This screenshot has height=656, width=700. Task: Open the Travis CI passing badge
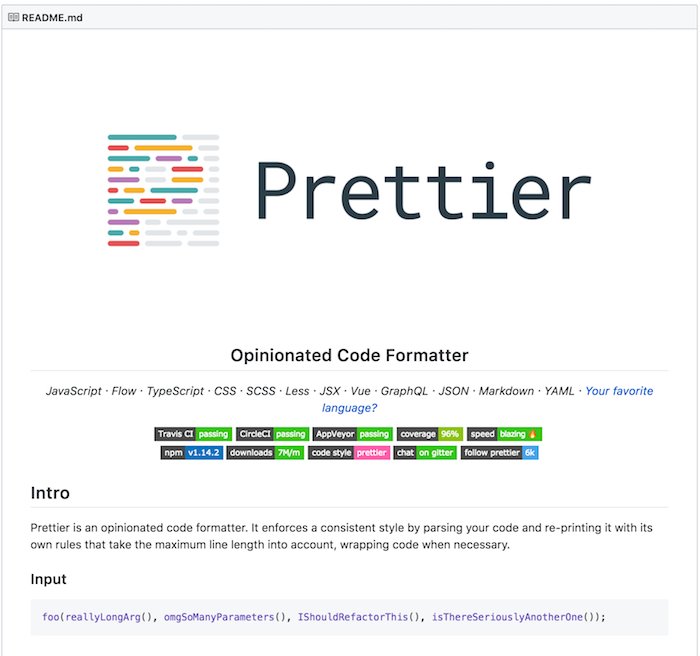coord(193,434)
